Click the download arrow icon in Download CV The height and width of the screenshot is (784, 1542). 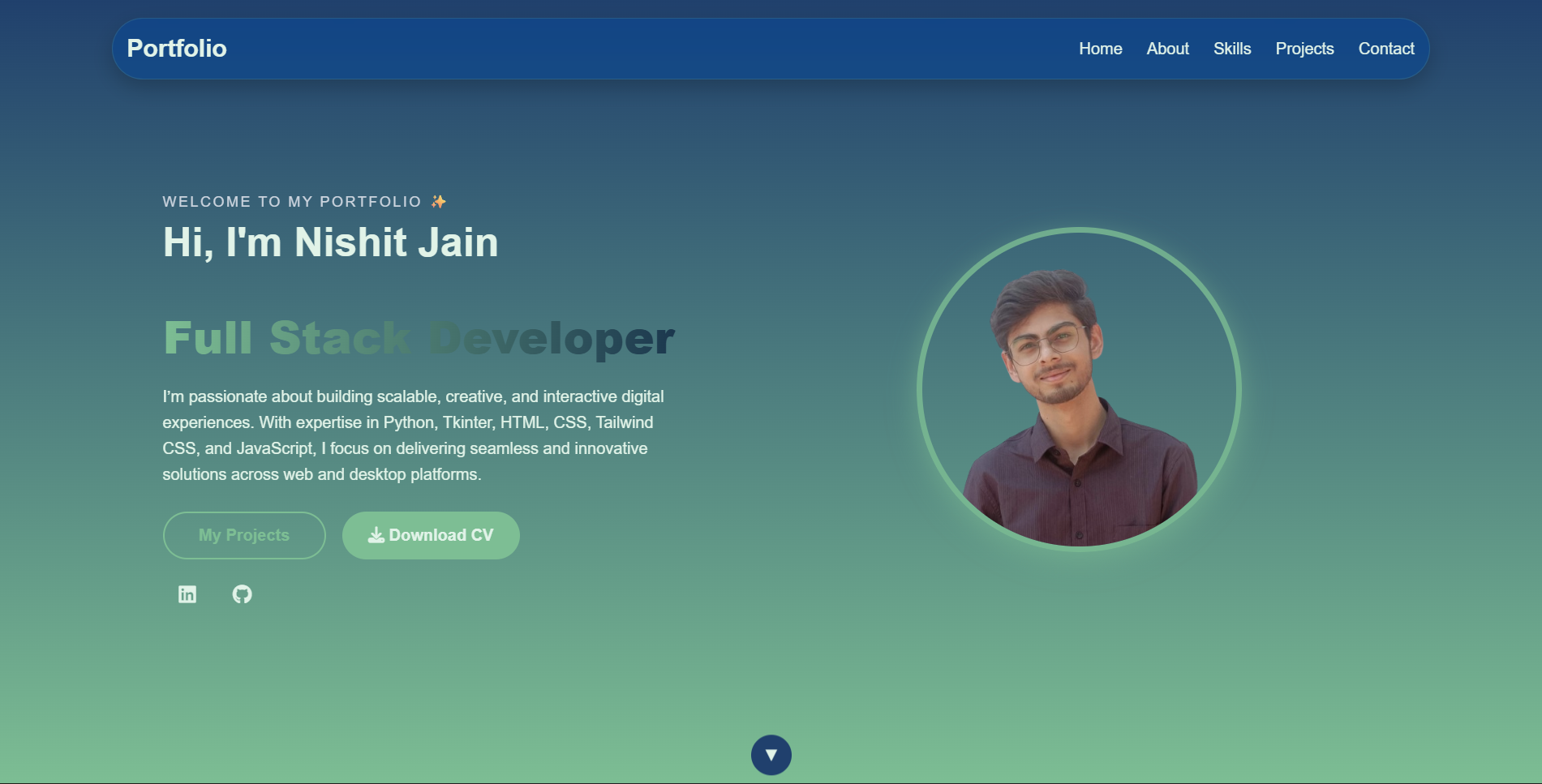point(376,535)
